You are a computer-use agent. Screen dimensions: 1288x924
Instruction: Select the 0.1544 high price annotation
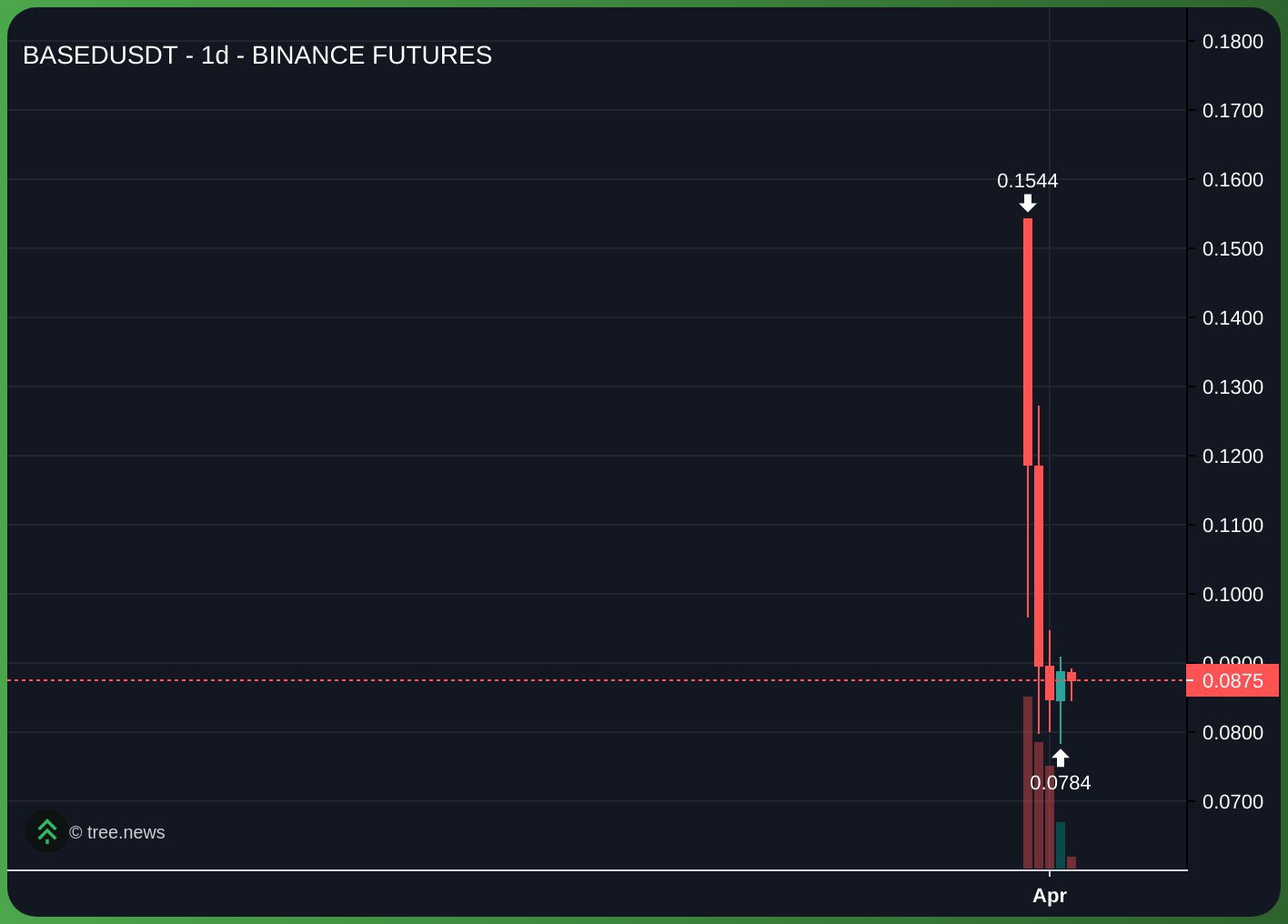tap(1028, 181)
